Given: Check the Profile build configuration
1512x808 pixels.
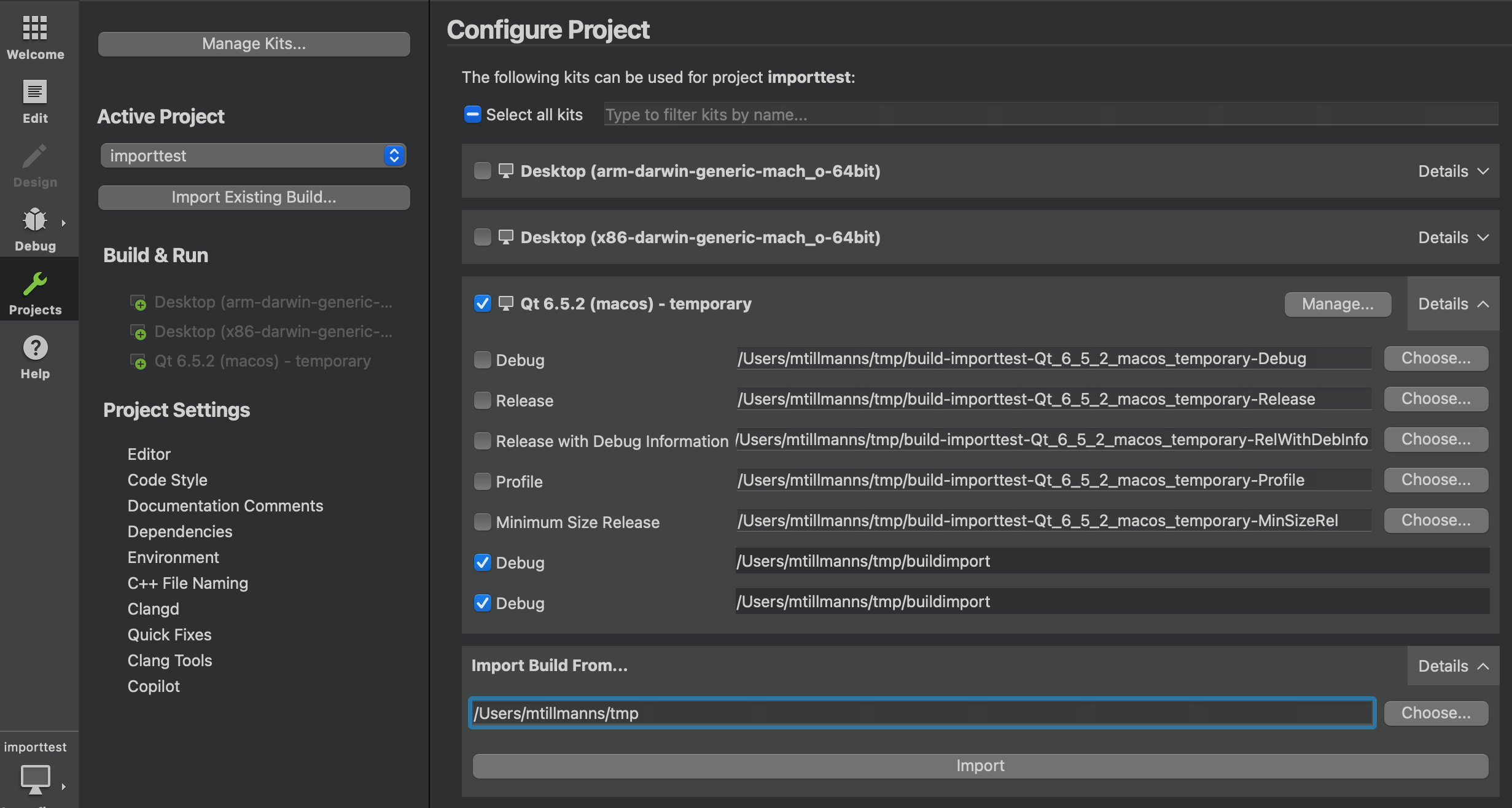Looking at the screenshot, I should point(482,481).
